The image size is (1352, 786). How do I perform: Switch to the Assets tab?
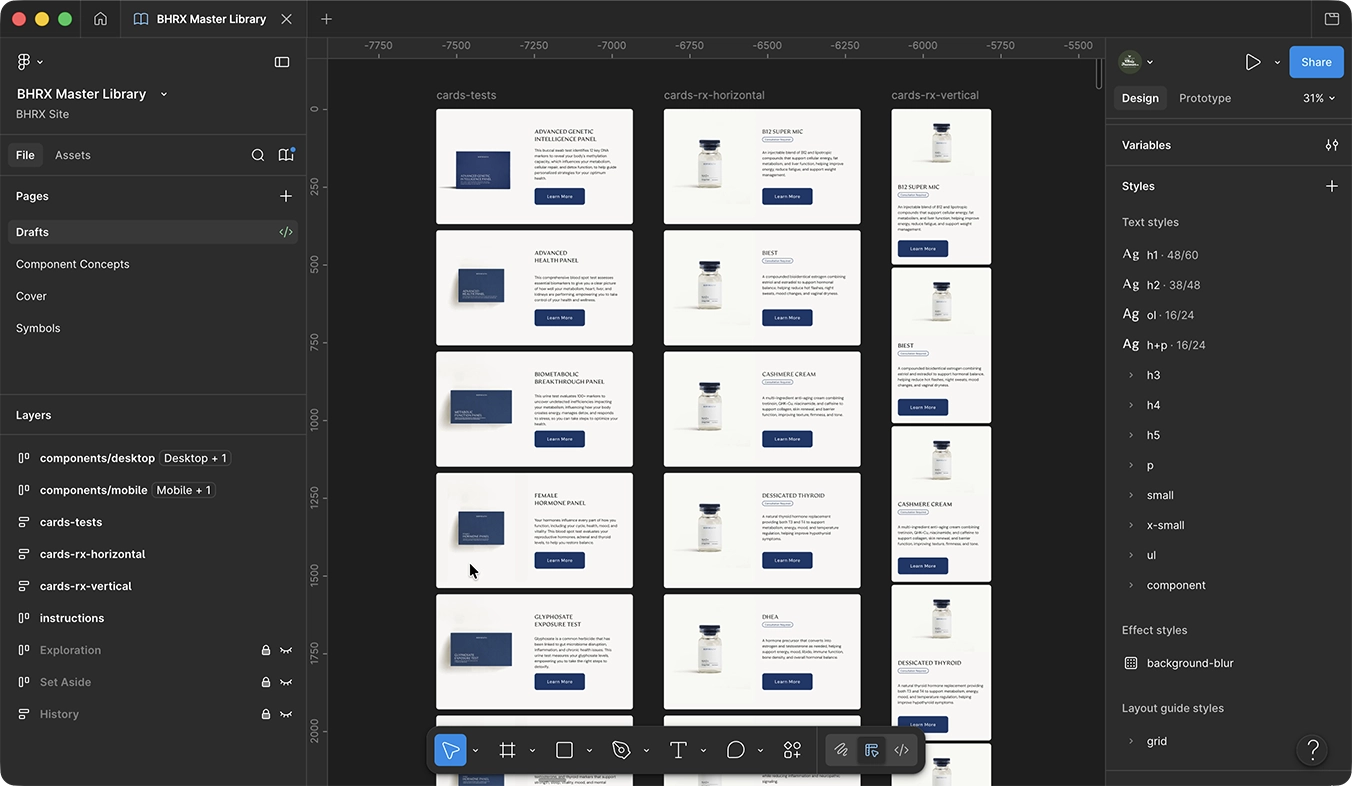tap(73, 155)
